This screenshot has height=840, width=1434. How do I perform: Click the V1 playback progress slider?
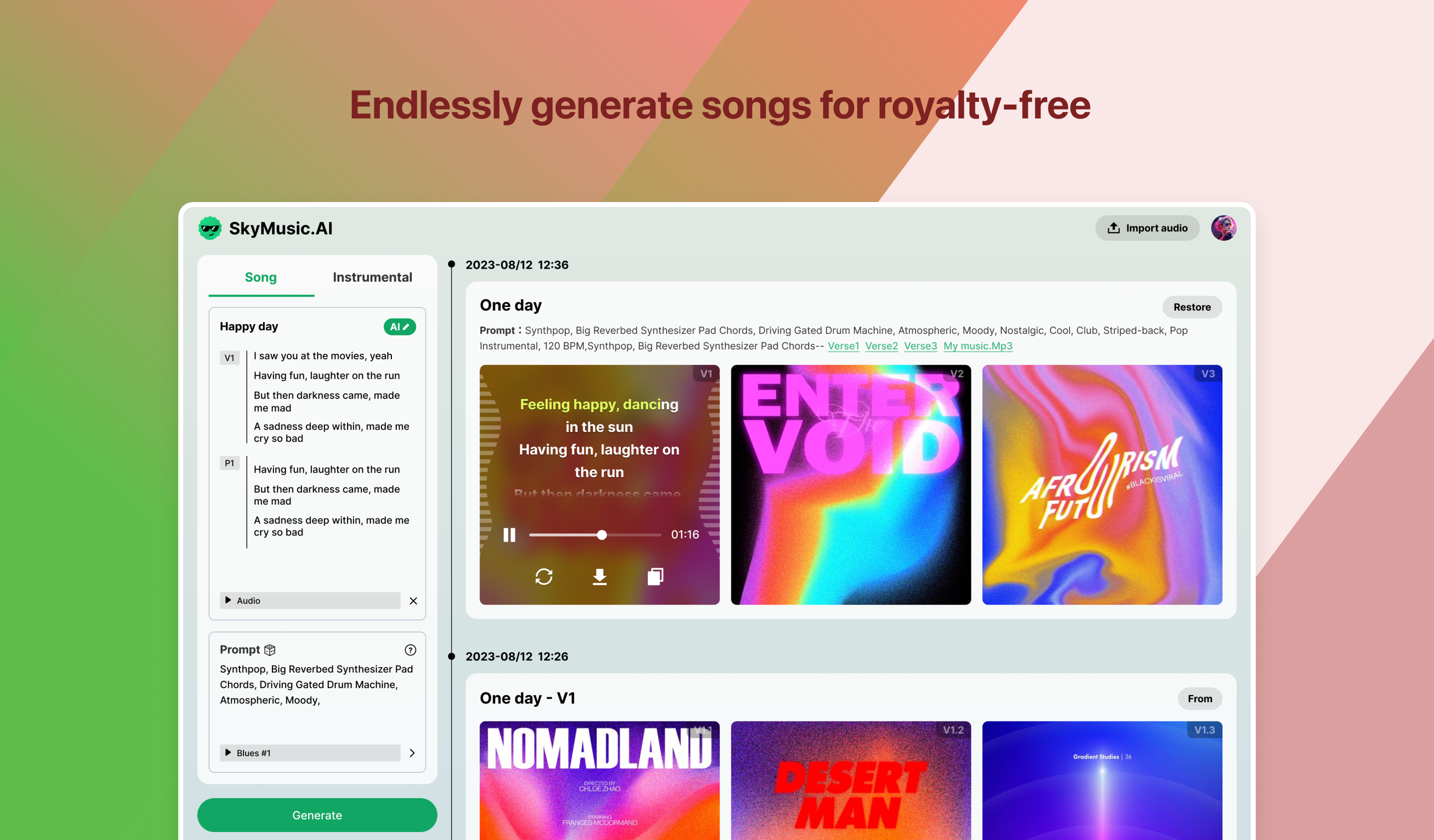click(x=595, y=534)
